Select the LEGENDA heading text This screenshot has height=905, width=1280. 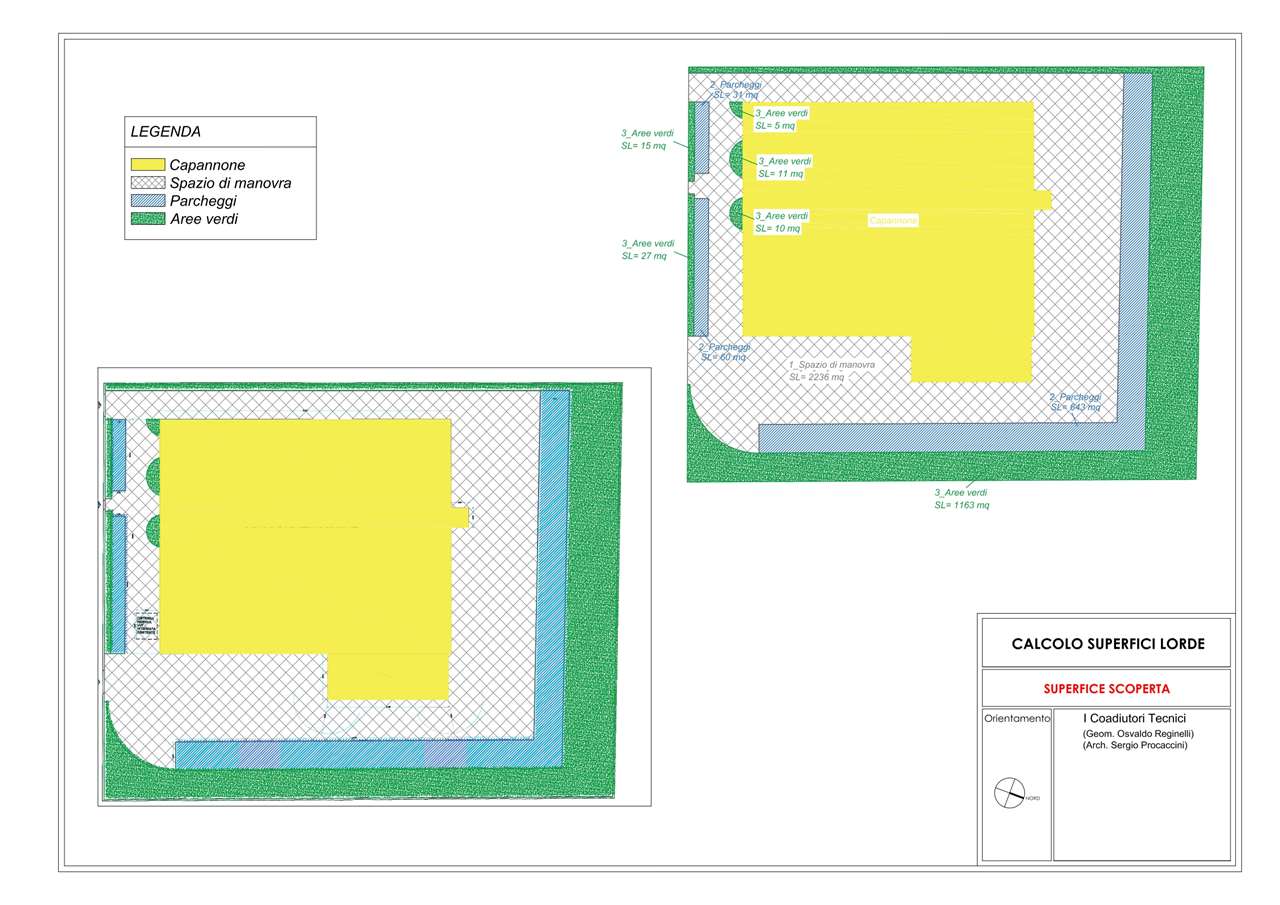click(x=166, y=131)
